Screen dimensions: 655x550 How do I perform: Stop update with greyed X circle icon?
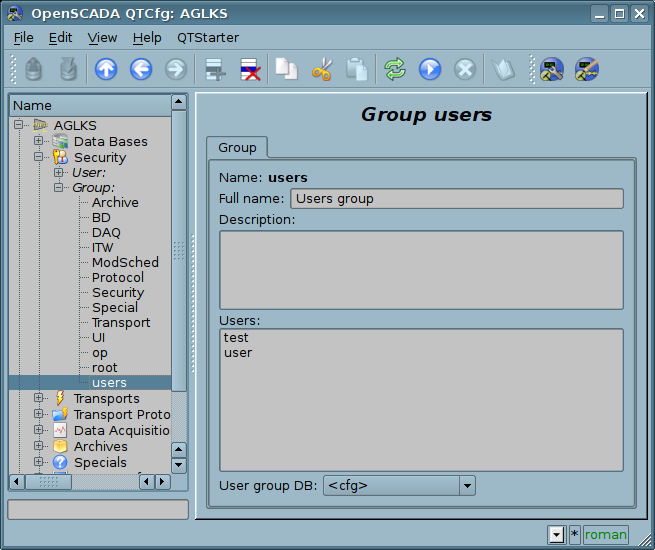[465, 69]
